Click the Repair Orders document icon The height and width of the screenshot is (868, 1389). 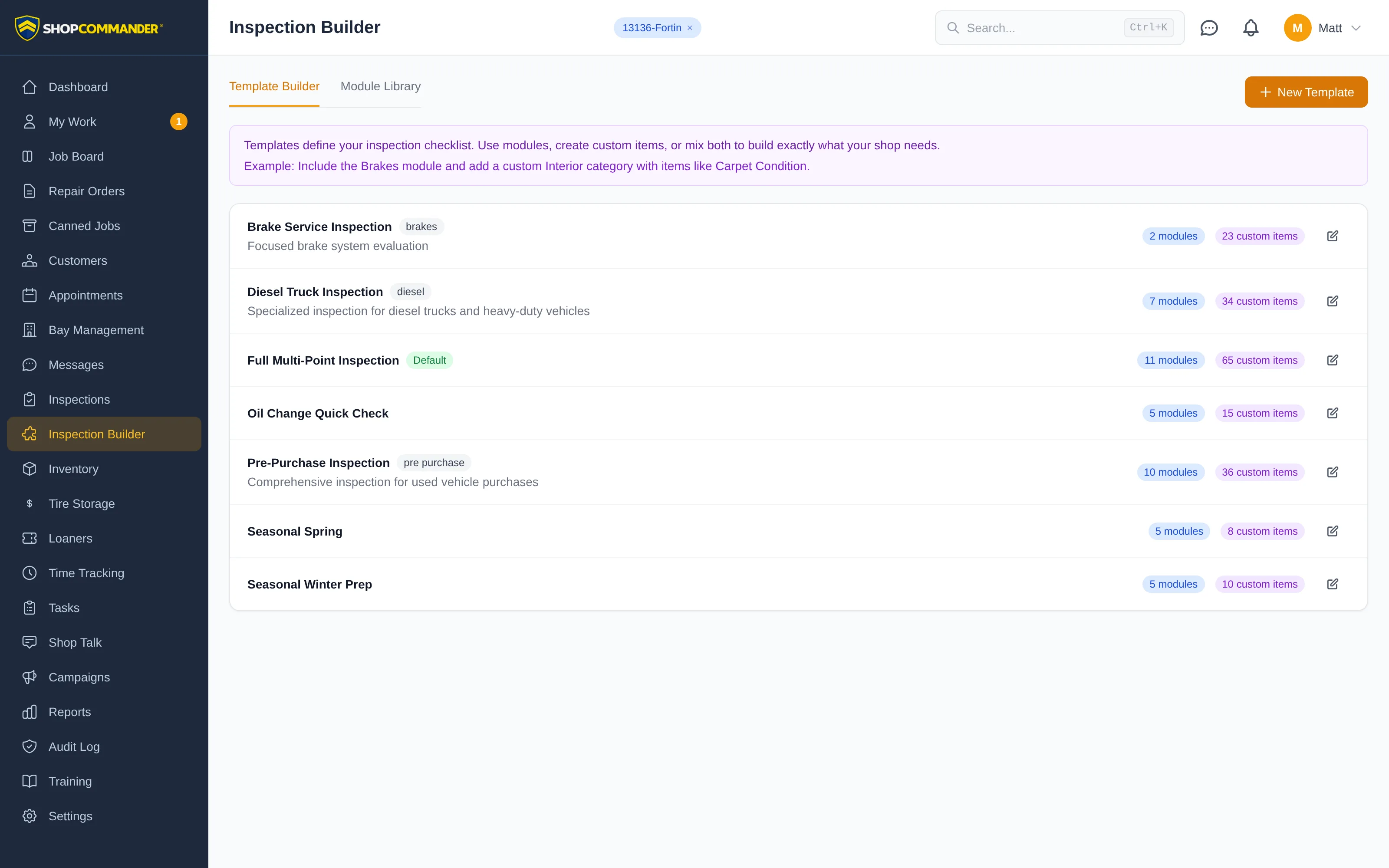click(x=29, y=191)
